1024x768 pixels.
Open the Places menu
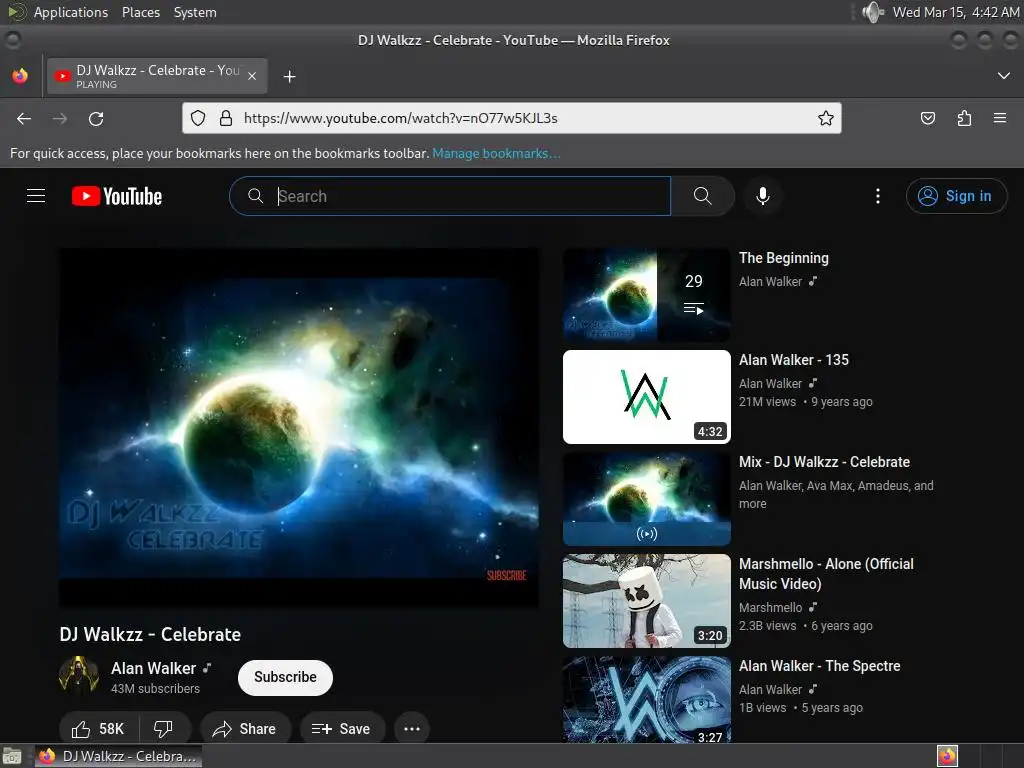tap(141, 12)
